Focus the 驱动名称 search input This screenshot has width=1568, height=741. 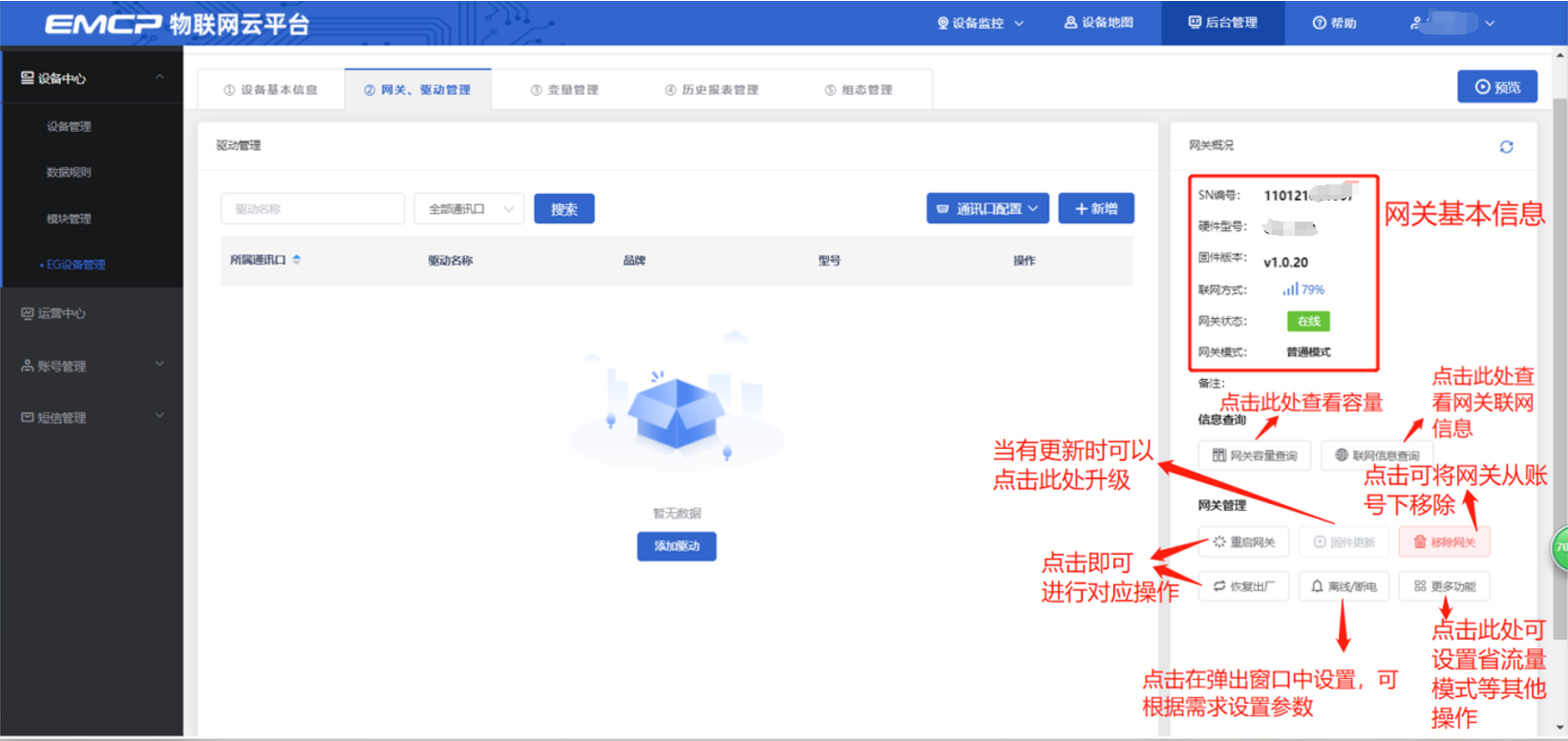point(312,208)
